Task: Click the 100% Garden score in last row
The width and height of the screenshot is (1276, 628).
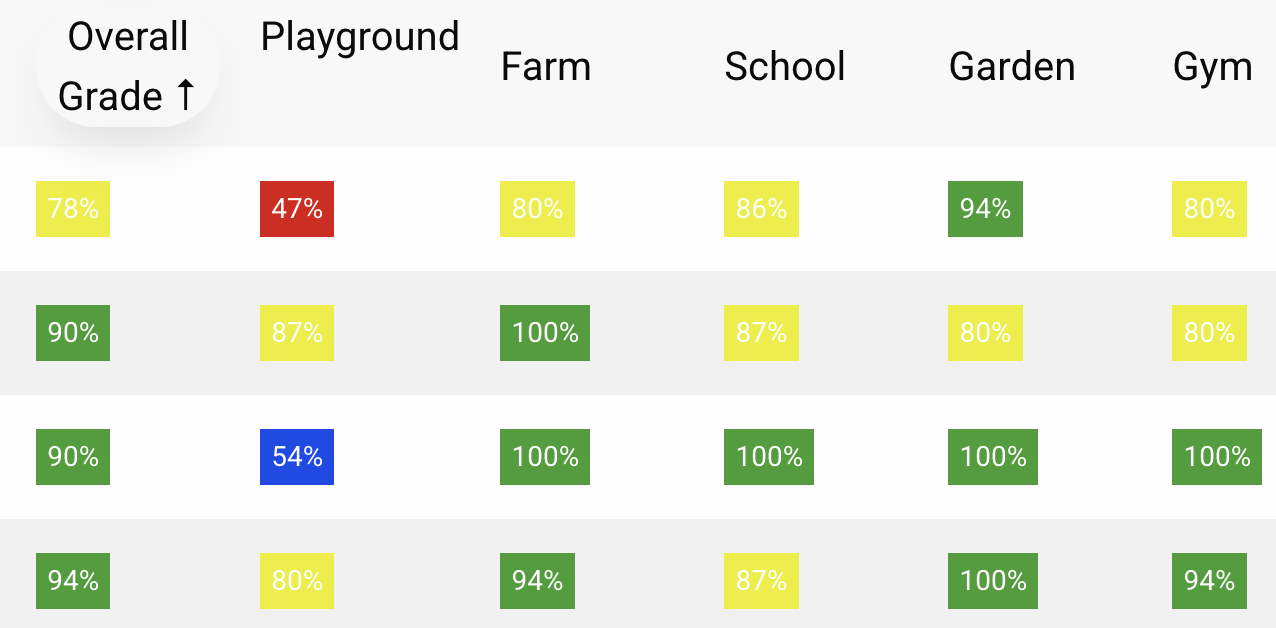Action: 993,581
